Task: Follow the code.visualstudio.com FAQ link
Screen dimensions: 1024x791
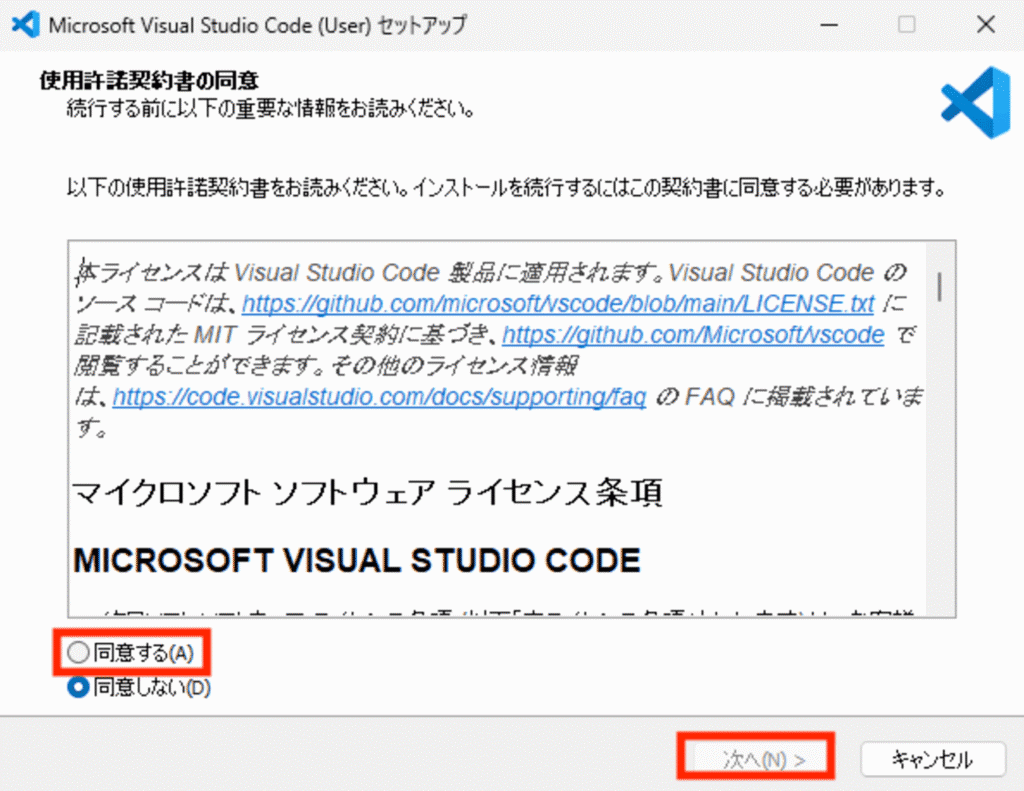Action: 379,397
